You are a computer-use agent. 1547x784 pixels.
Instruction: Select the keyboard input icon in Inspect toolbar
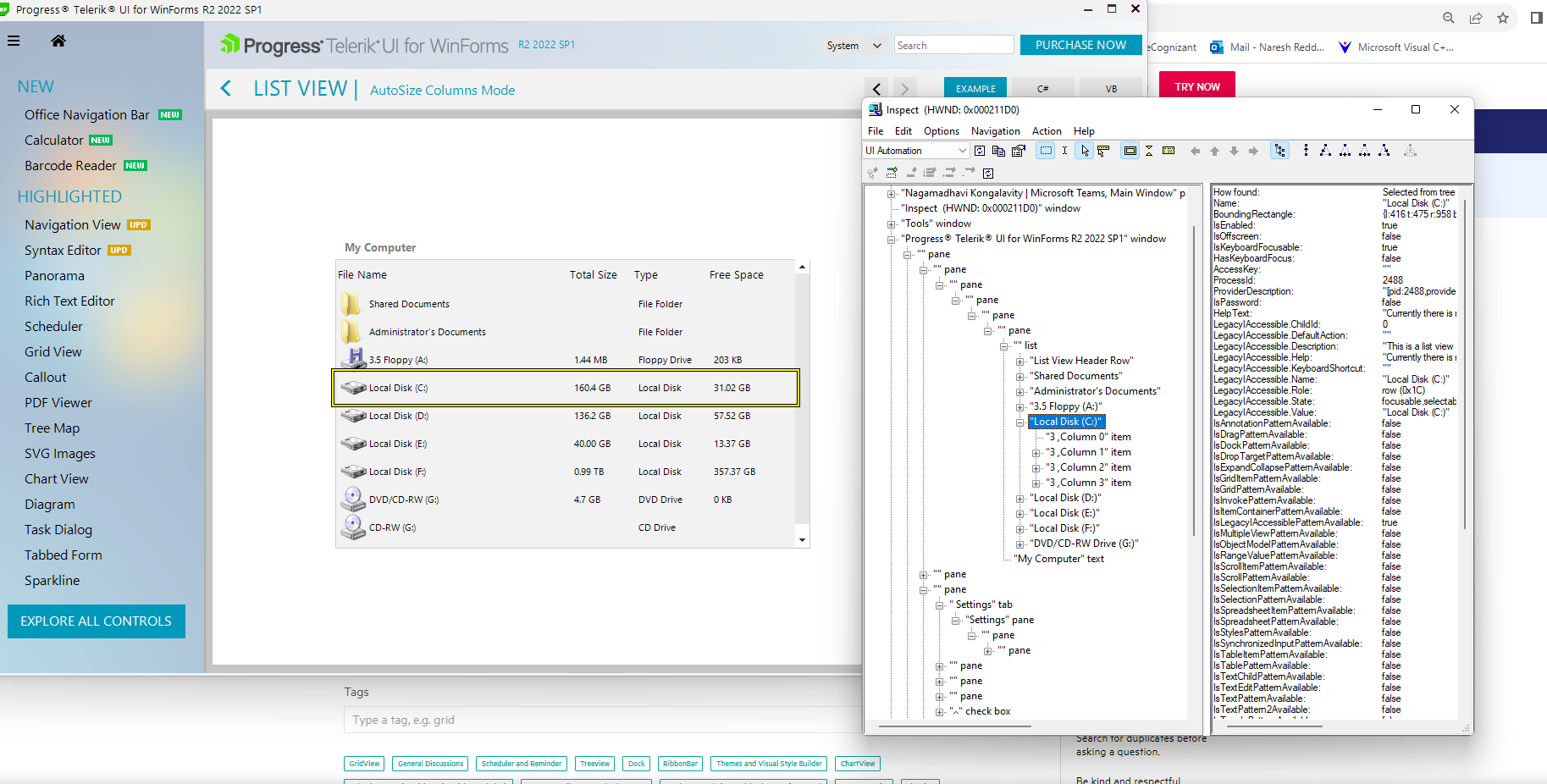[1168, 150]
